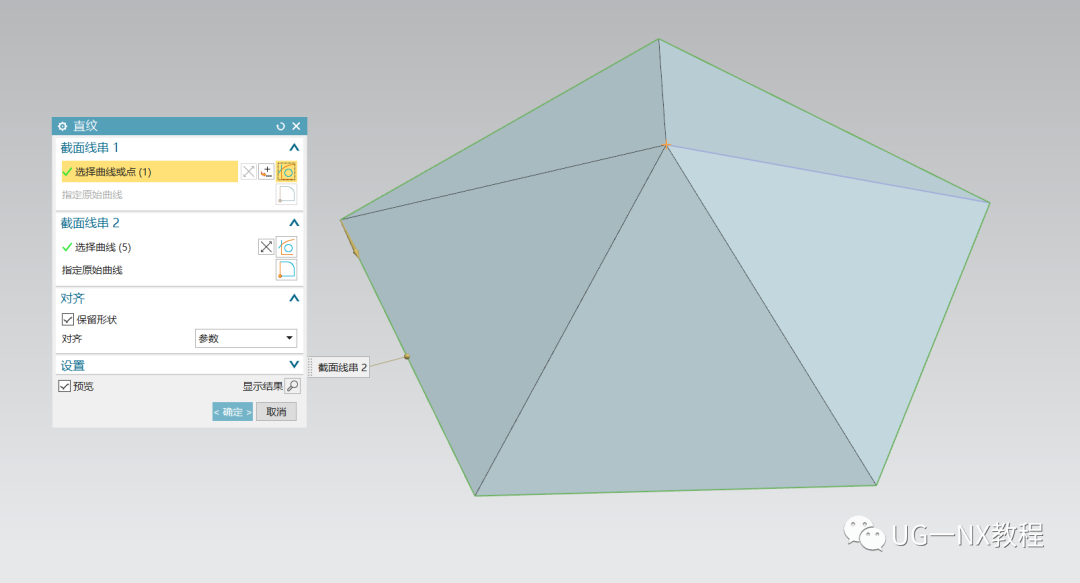Select the 选择曲线 (5) row
Screen dimensions: 1080x583
pyautogui.click(x=158, y=247)
